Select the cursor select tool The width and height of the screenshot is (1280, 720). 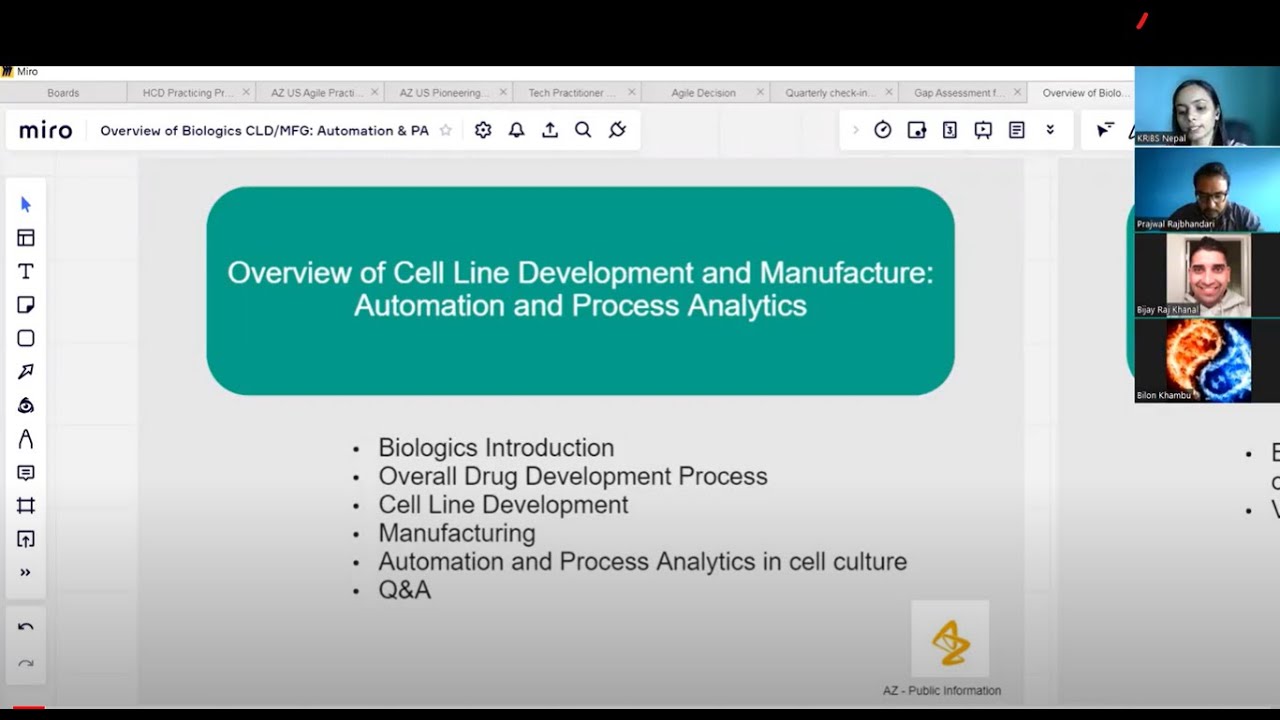tap(26, 205)
